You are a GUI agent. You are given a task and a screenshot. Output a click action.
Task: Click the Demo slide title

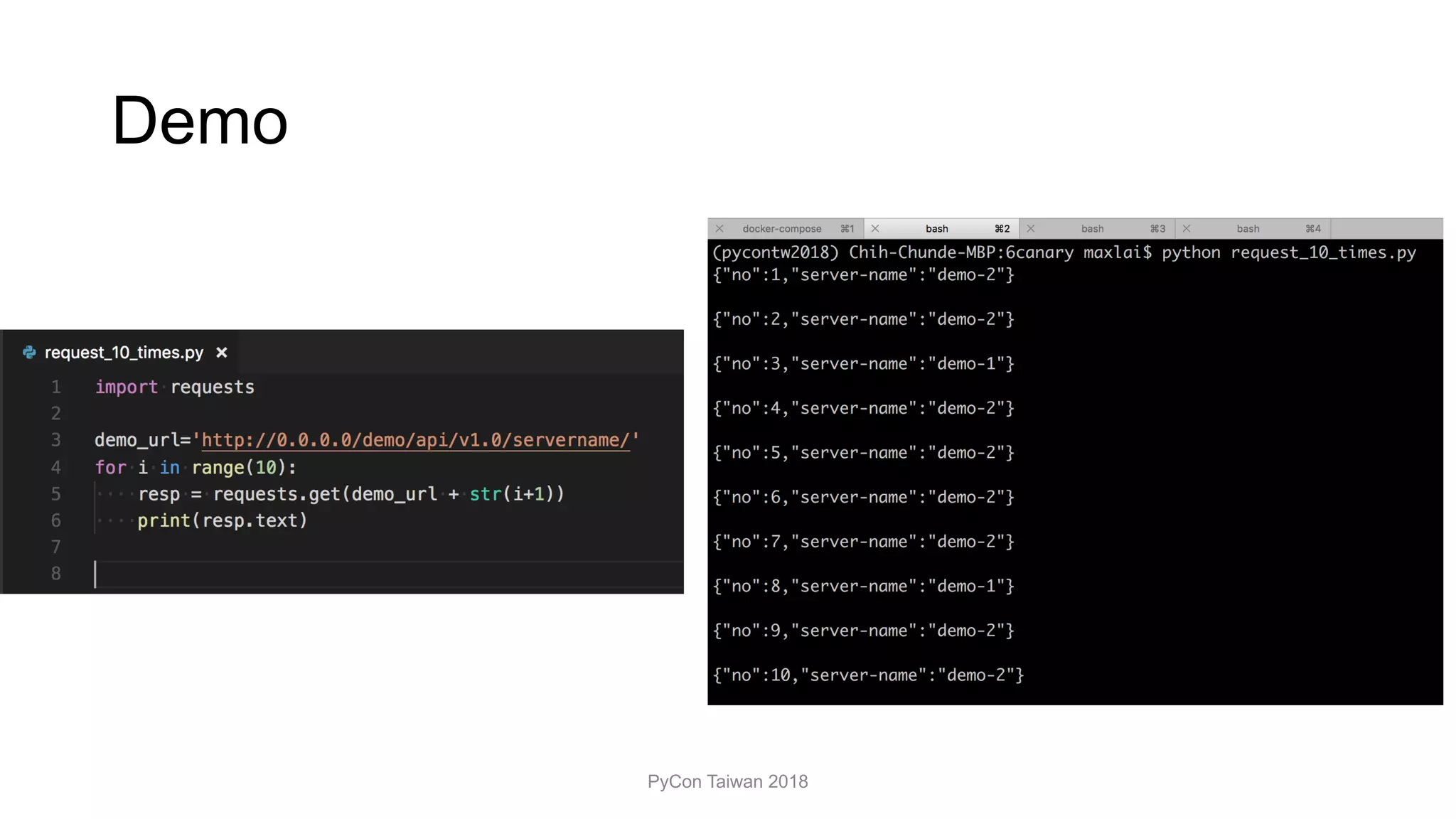200,121
